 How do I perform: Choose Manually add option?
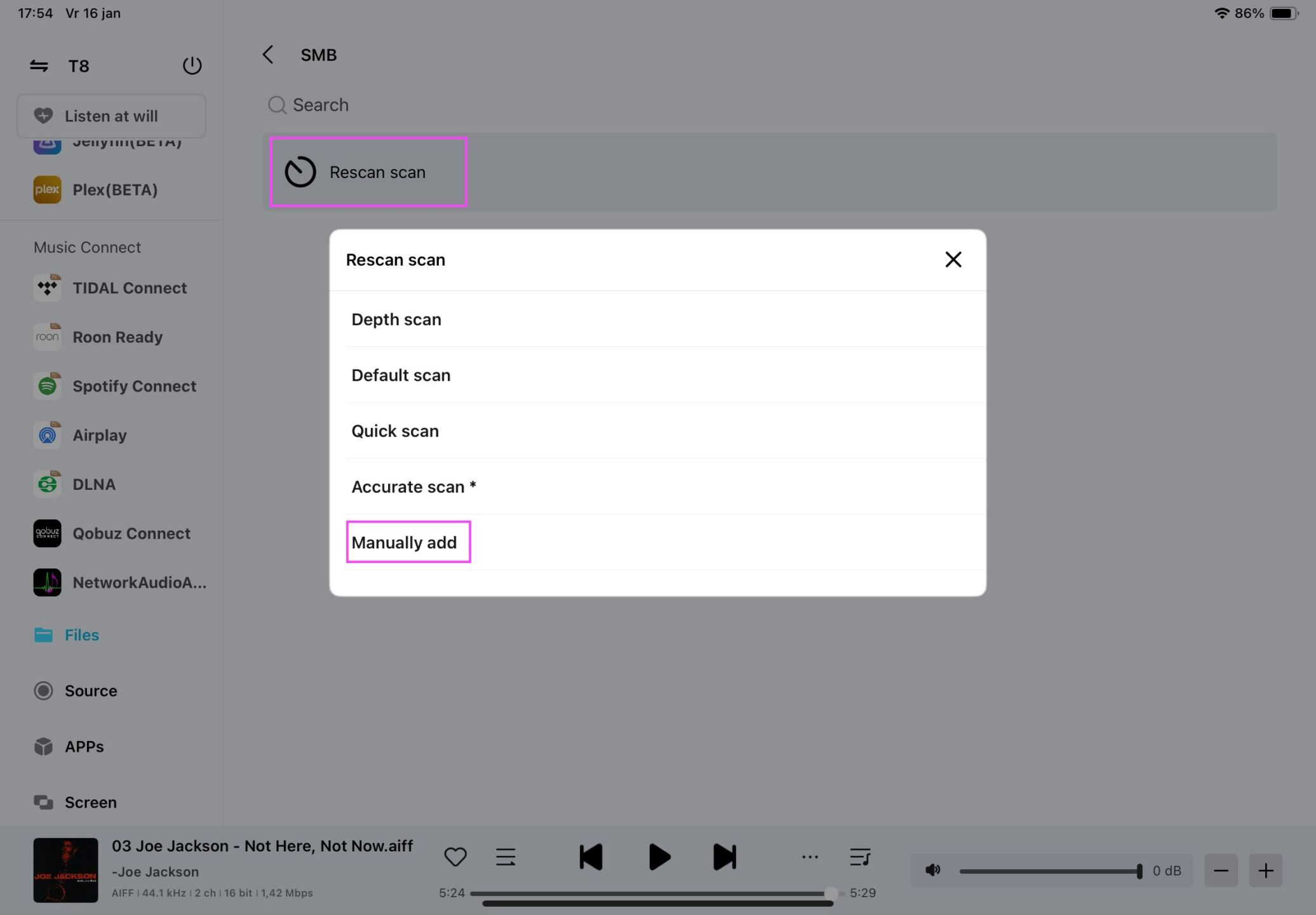658,543
